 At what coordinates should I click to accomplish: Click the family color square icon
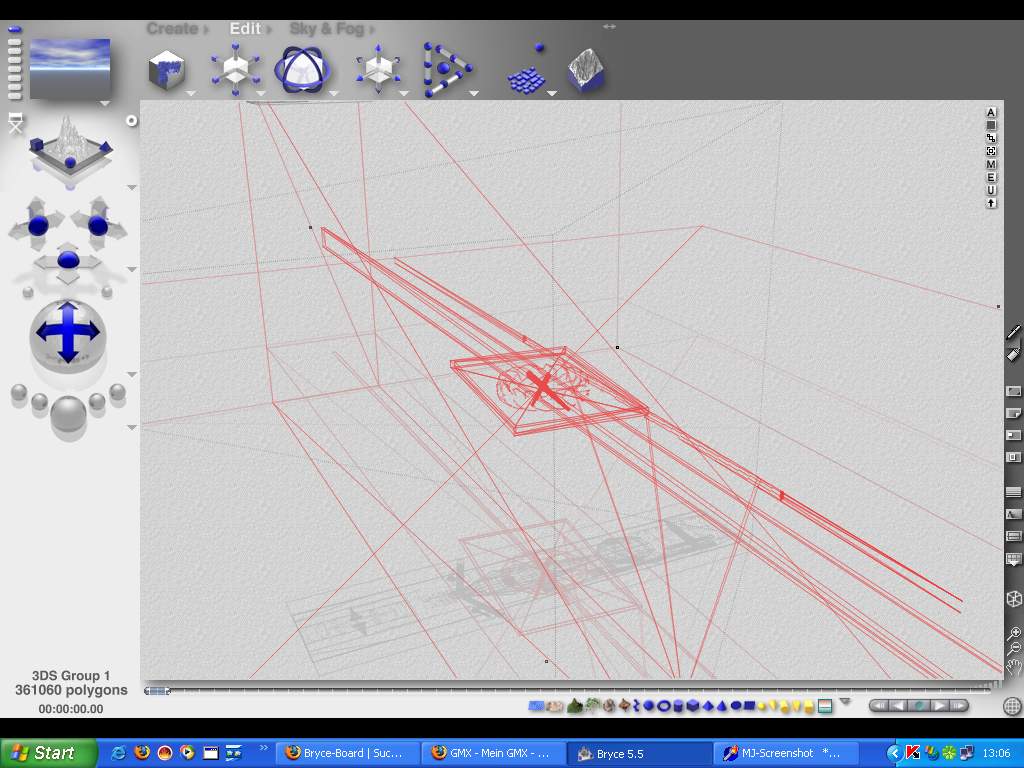[991, 125]
